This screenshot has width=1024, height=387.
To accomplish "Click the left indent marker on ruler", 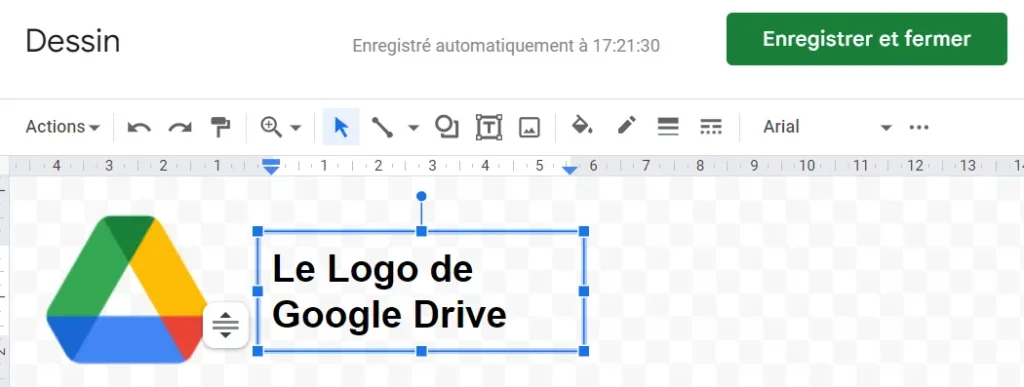I will pyautogui.click(x=271, y=167).
